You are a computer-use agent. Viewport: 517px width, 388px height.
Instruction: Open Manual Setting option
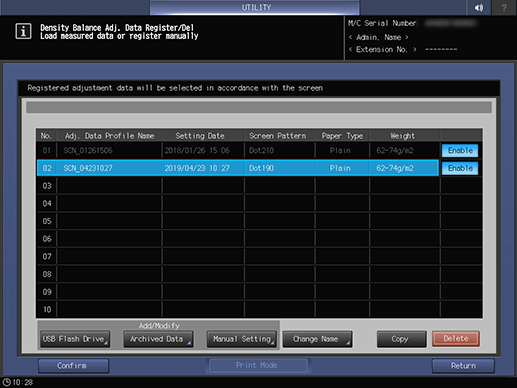[x=242, y=339]
